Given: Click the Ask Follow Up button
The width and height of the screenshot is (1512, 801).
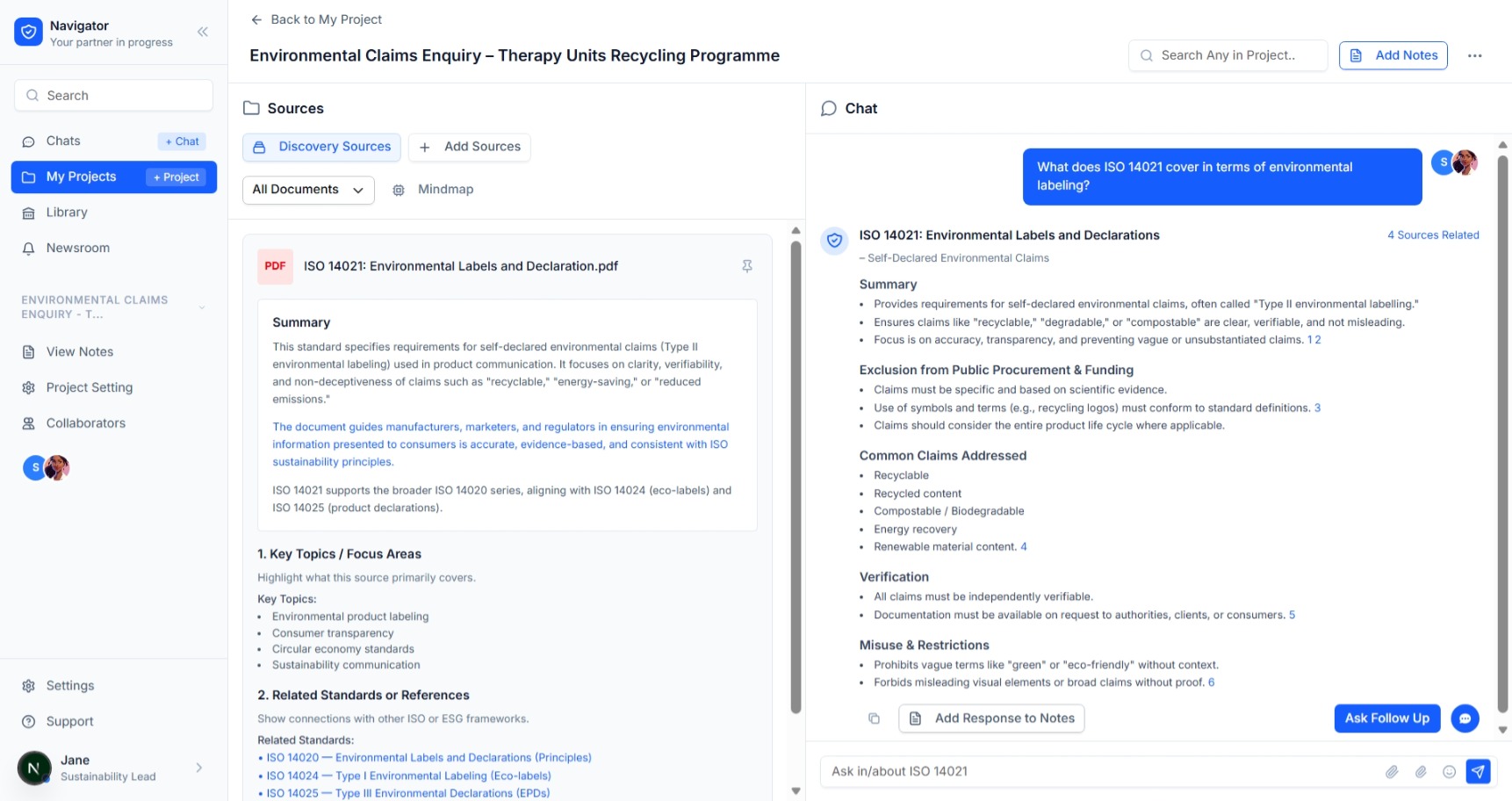Looking at the screenshot, I should tap(1386, 718).
